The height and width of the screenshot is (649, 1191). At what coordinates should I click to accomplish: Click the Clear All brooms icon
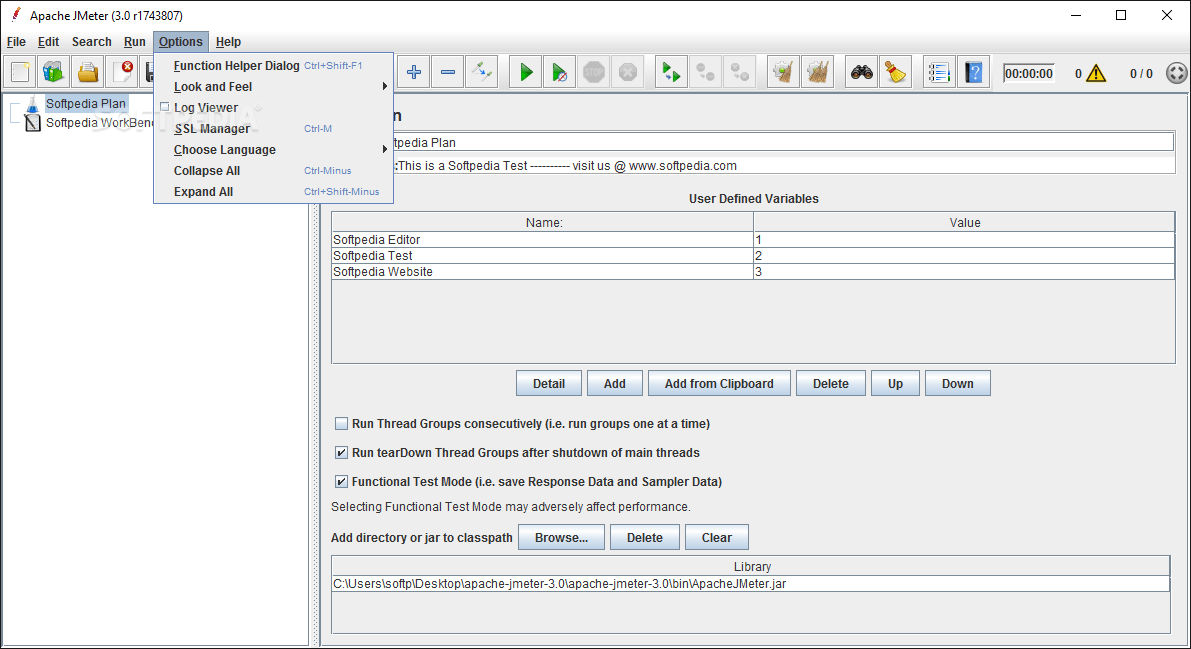point(817,72)
